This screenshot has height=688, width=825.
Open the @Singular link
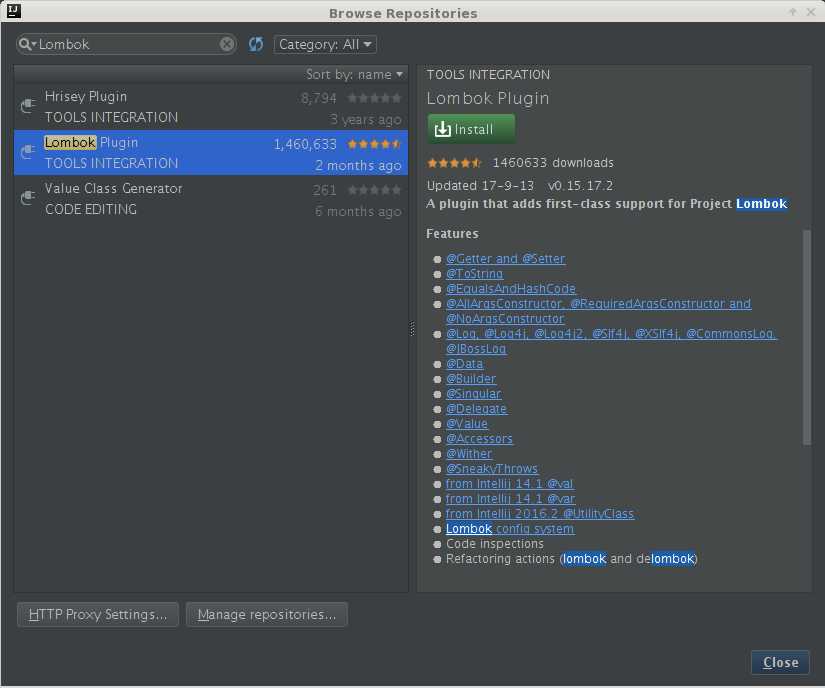473,393
